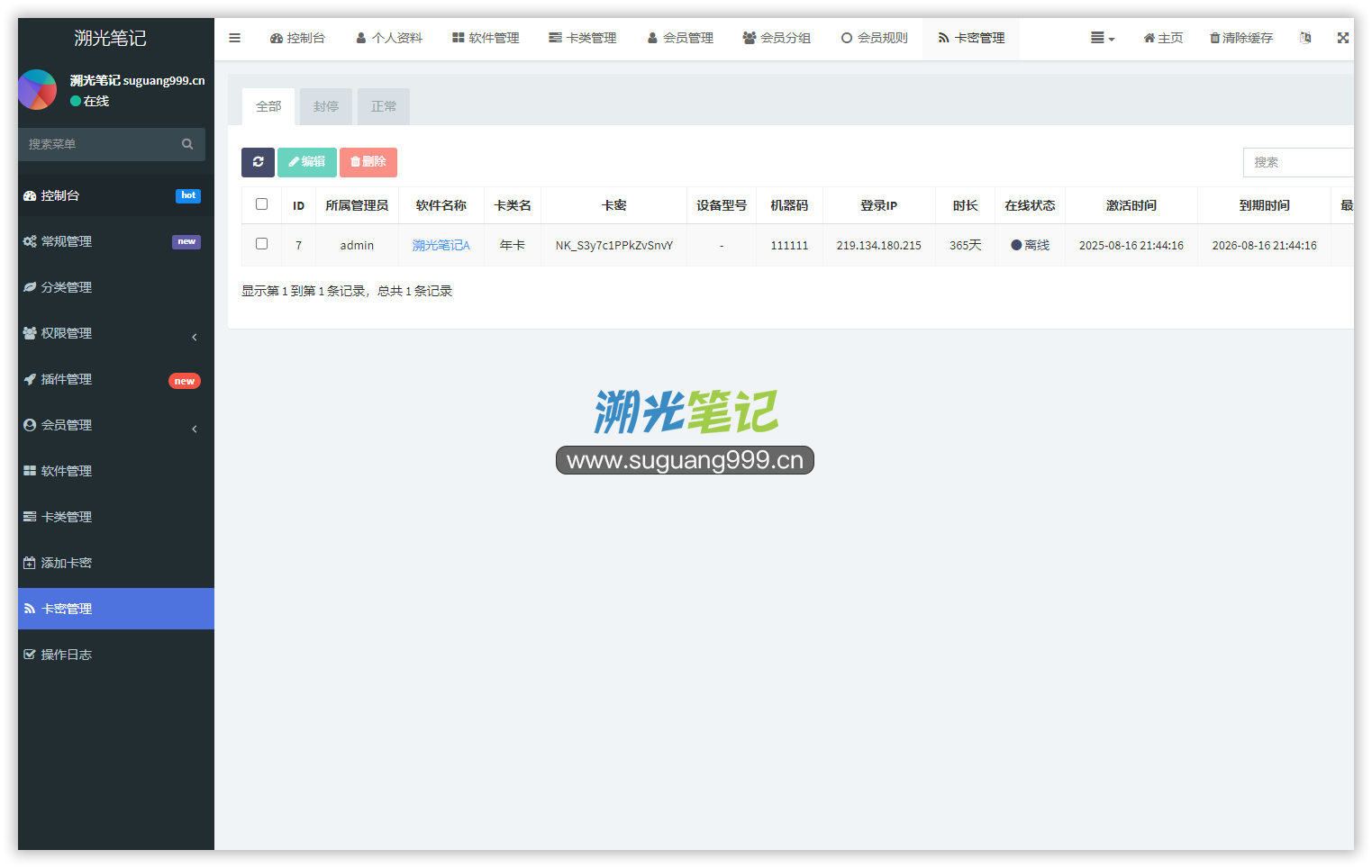The height and width of the screenshot is (868, 1372).
Task: Click the red new badge on 插件管理
Action: pyautogui.click(x=185, y=381)
